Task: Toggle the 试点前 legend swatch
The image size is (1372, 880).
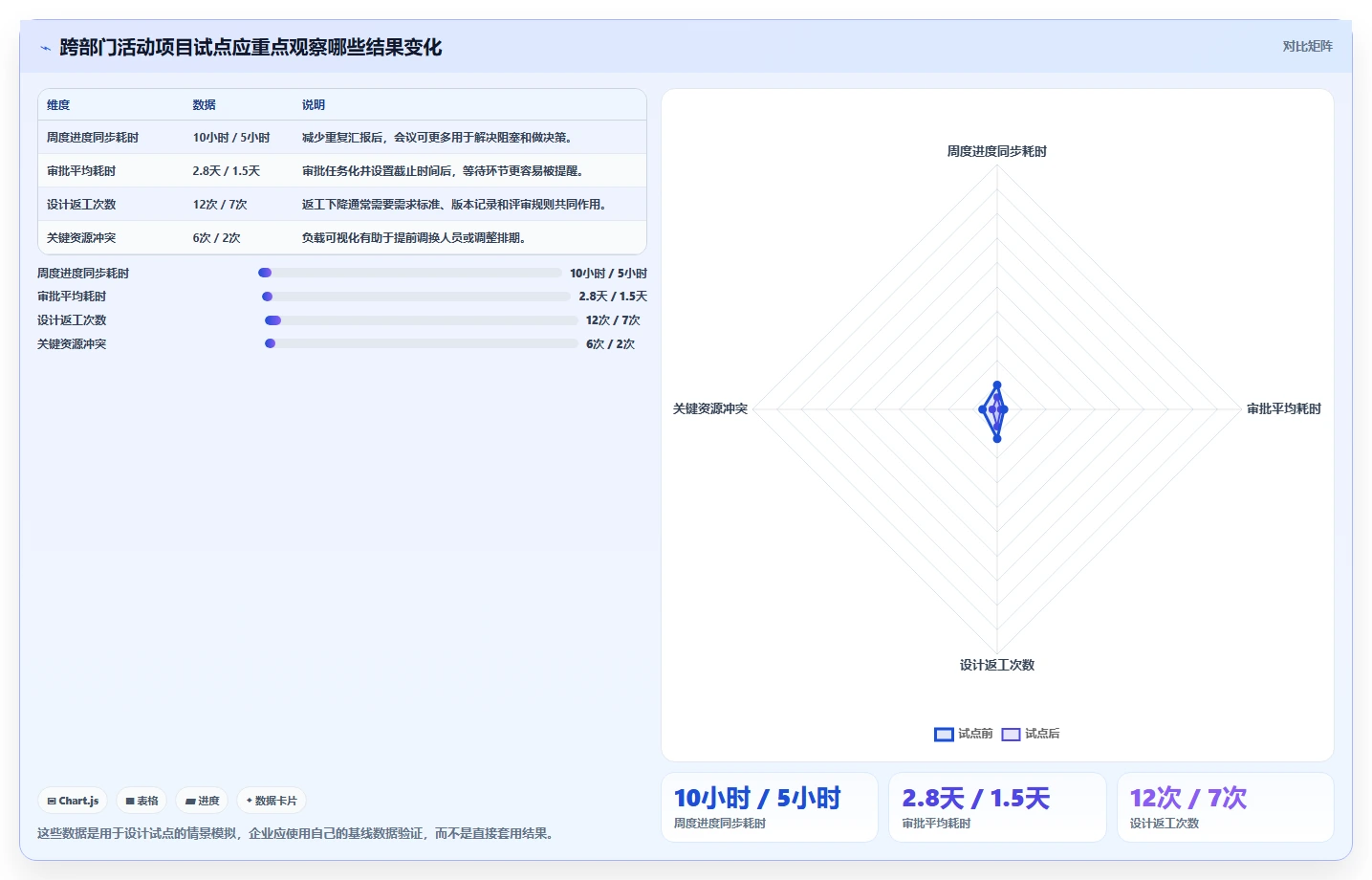Action: point(944,734)
